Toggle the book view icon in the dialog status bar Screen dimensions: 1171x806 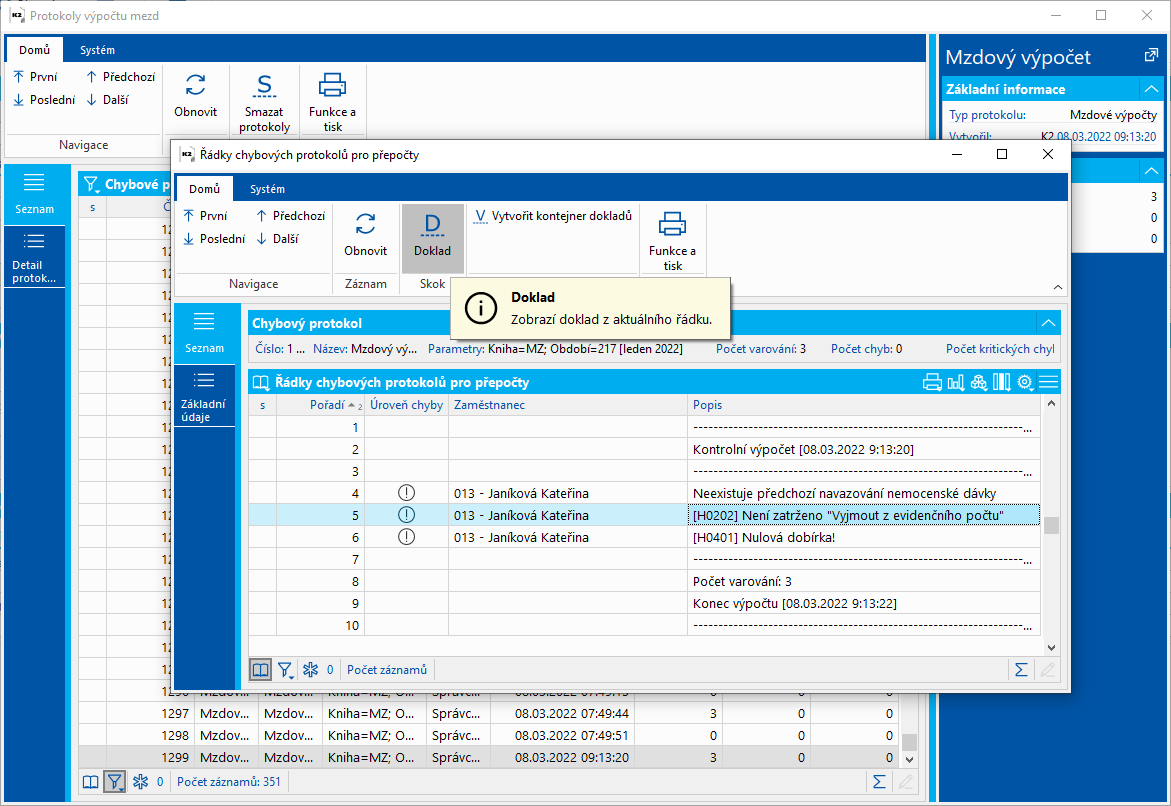(260, 670)
